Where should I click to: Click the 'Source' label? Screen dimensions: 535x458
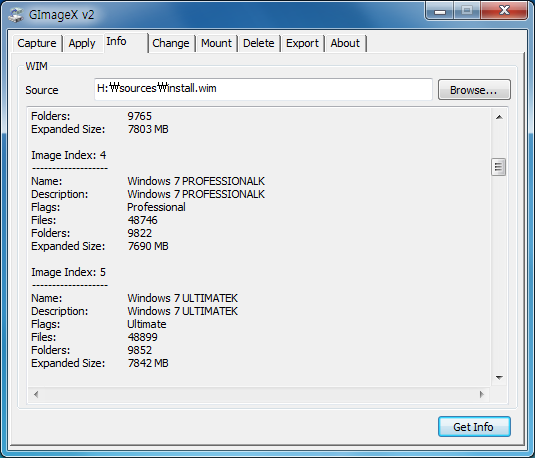pos(42,90)
